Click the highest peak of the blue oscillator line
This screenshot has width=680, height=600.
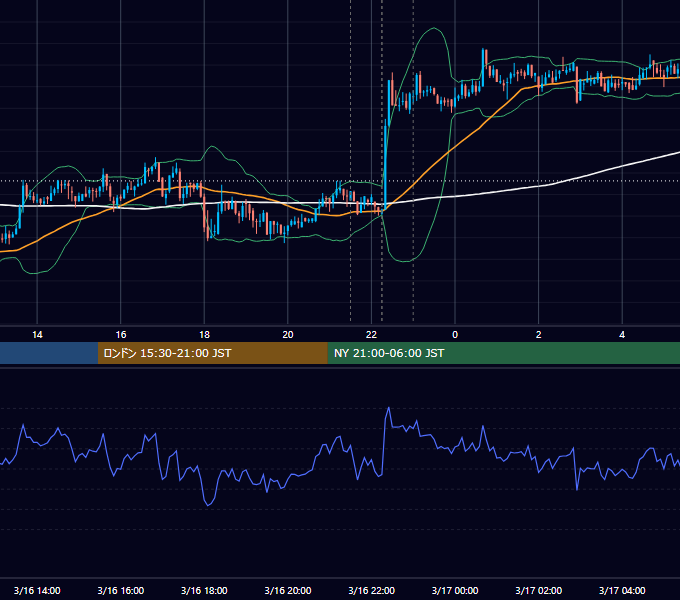[389, 408]
